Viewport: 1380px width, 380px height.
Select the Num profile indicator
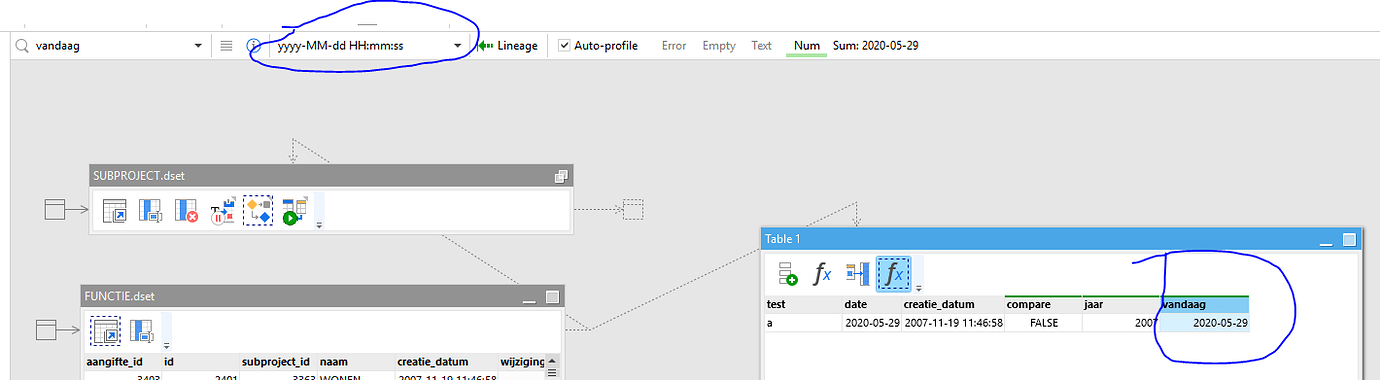[806, 46]
